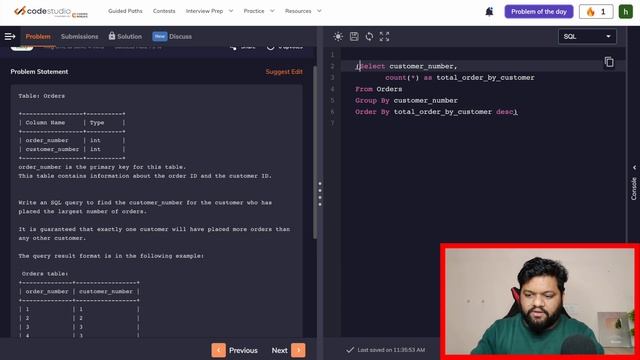
Task: Click code line 'count(*) as total_order_by_customer'
Action: tap(460, 78)
